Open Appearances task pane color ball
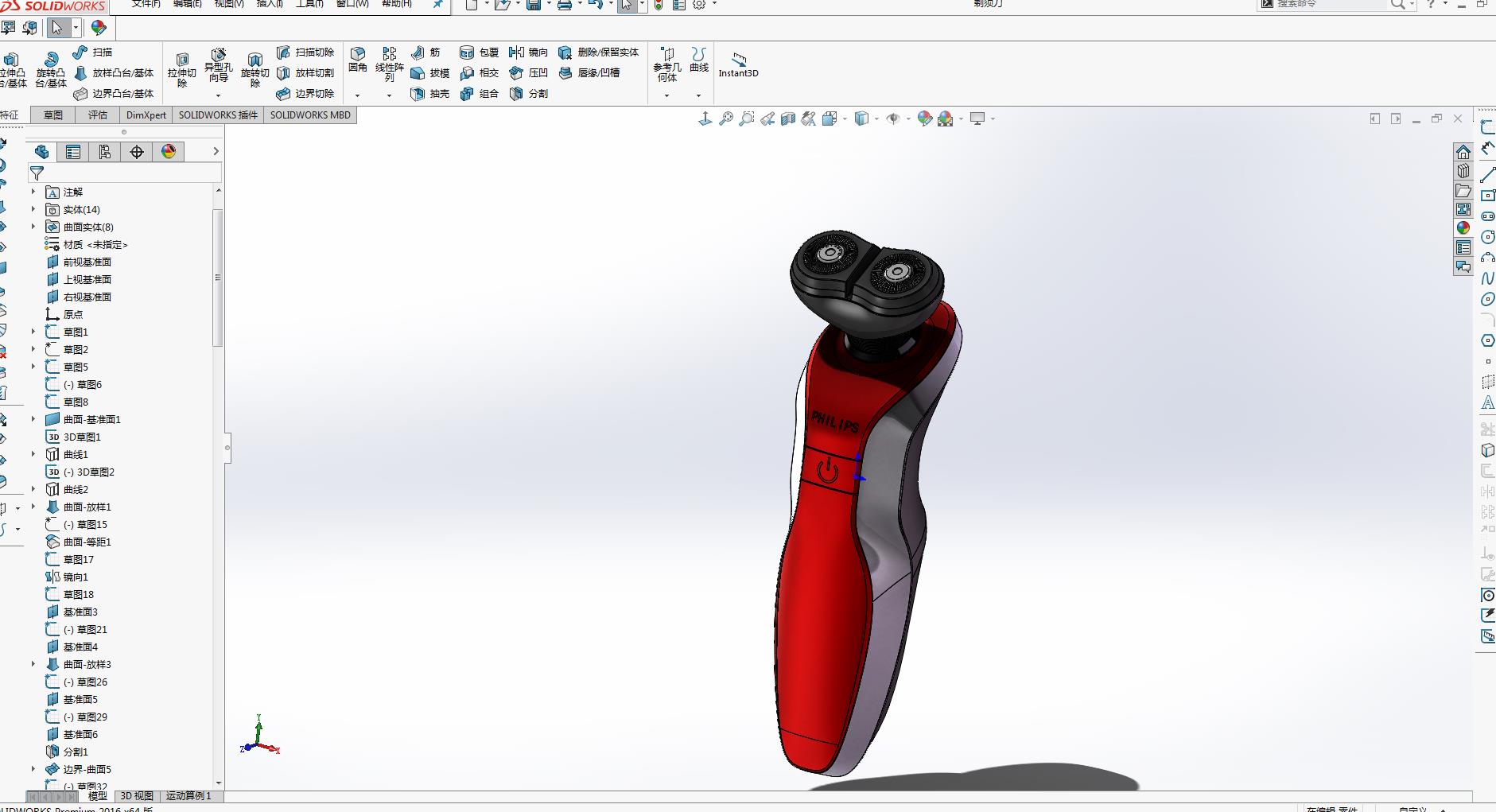1496x812 pixels. (1463, 228)
